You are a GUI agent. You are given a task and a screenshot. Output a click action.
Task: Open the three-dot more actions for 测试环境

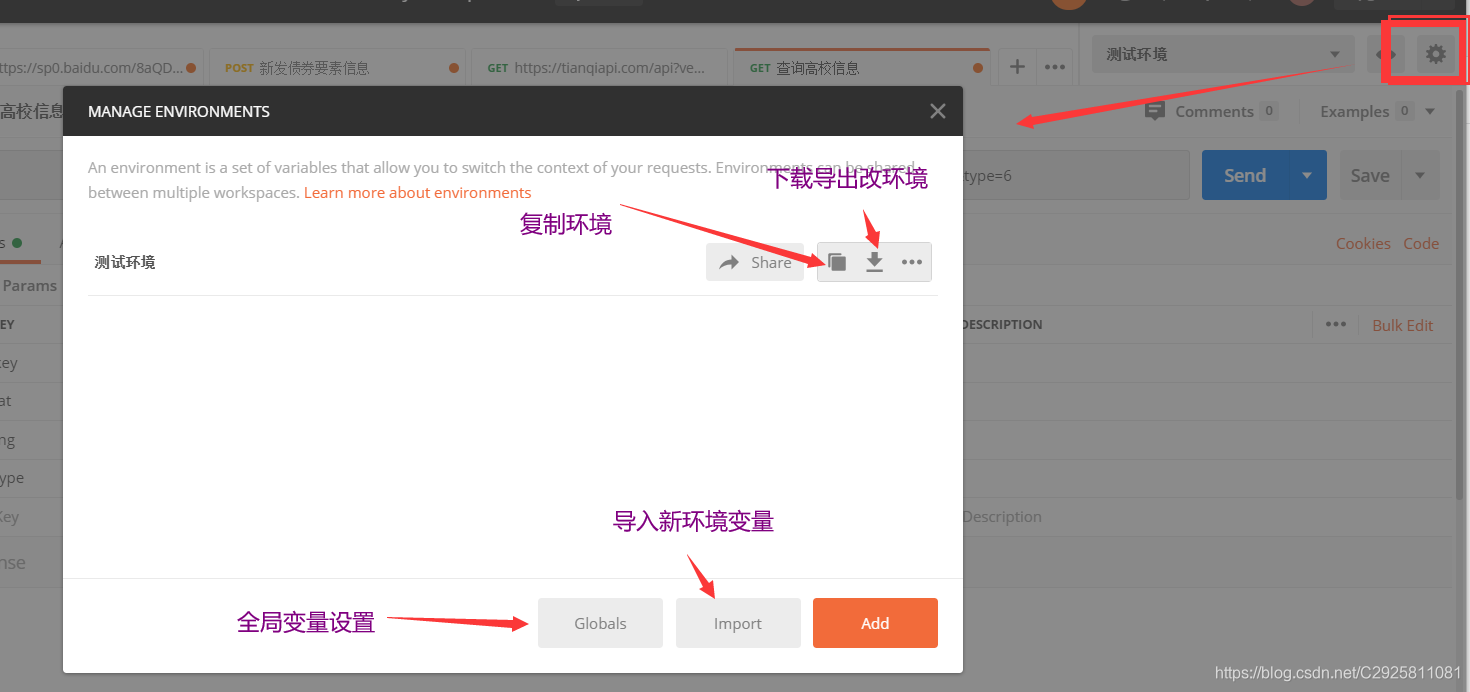pos(911,262)
